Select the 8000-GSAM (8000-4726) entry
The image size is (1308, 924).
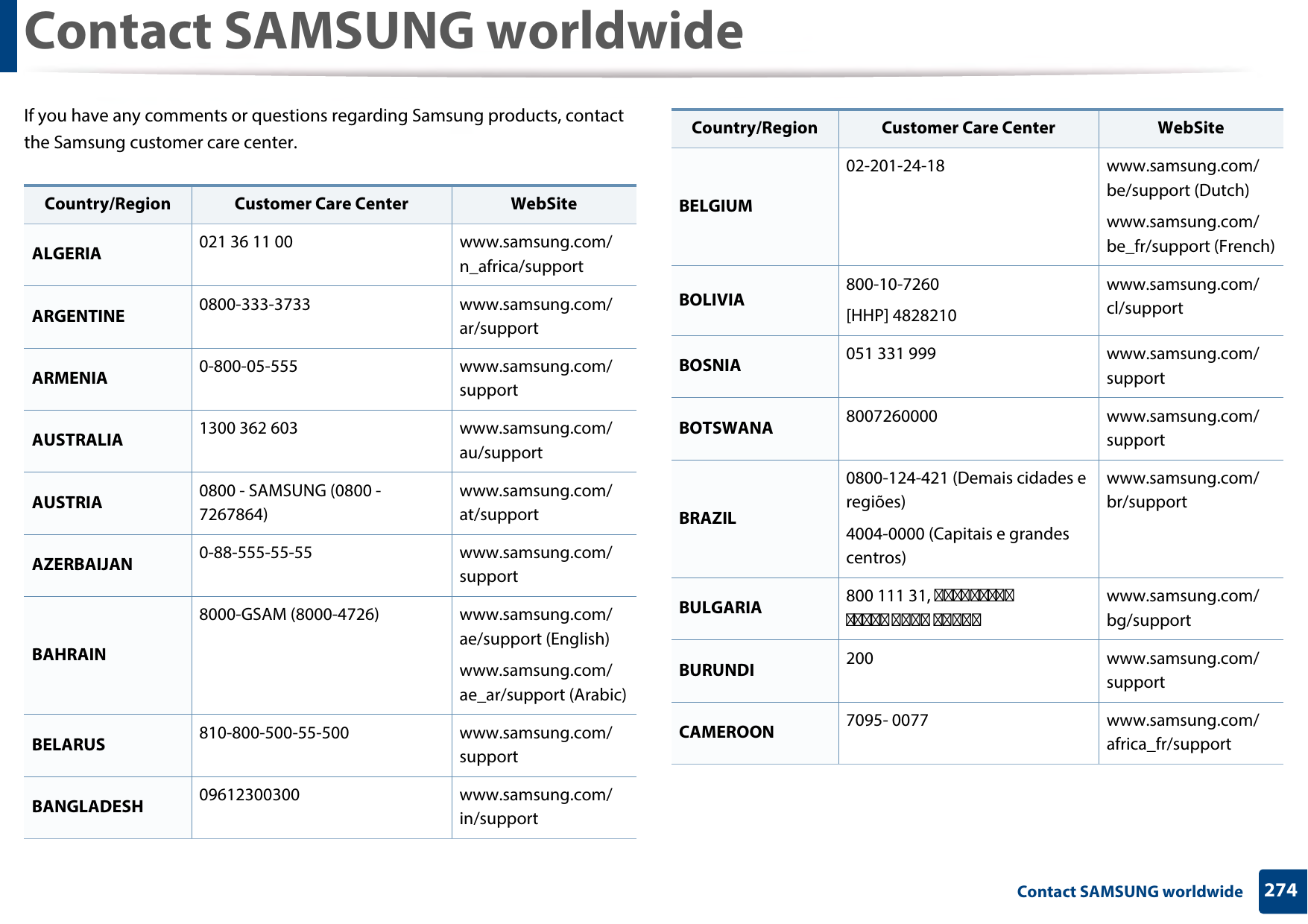tap(289, 614)
